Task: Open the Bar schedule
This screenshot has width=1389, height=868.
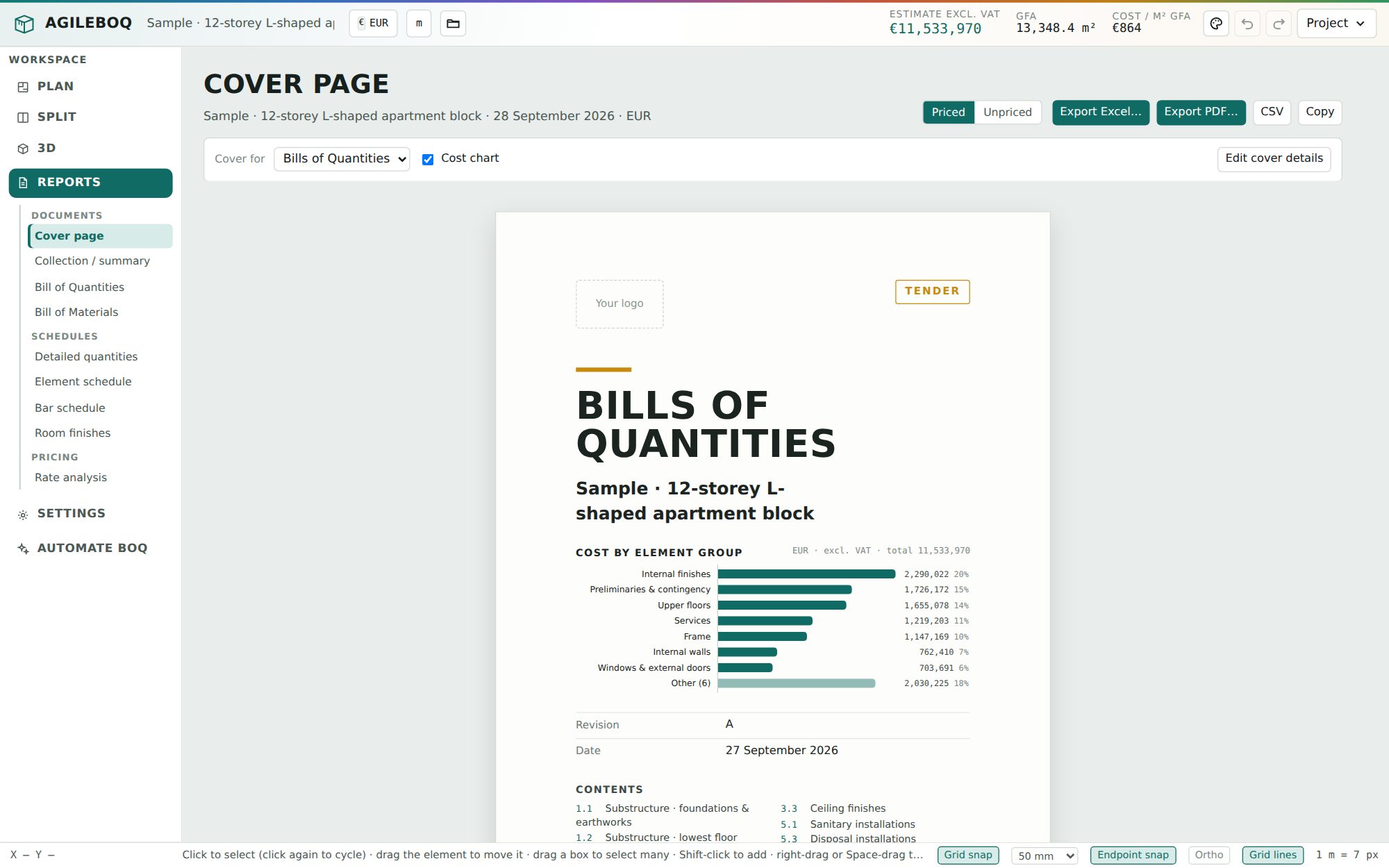Action: [x=100, y=408]
